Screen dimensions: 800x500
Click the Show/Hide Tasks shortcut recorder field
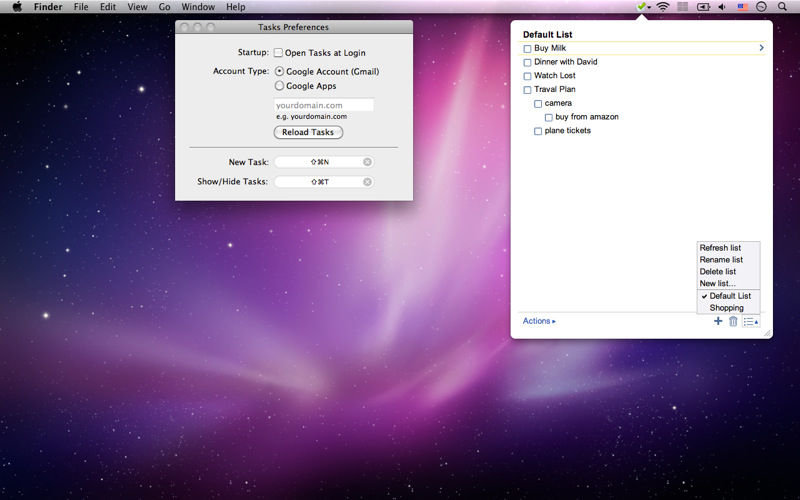pos(323,182)
